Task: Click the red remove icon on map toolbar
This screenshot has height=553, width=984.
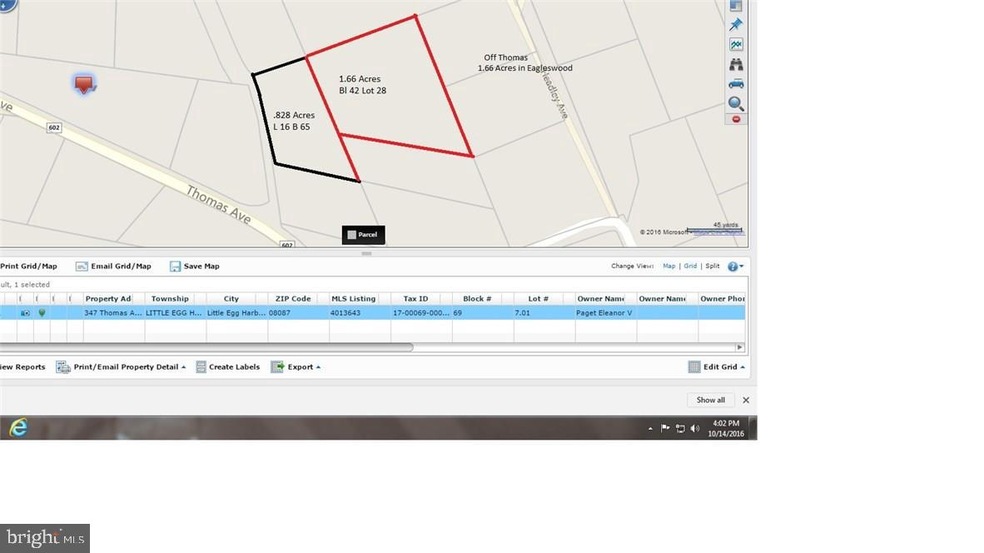Action: point(736,119)
